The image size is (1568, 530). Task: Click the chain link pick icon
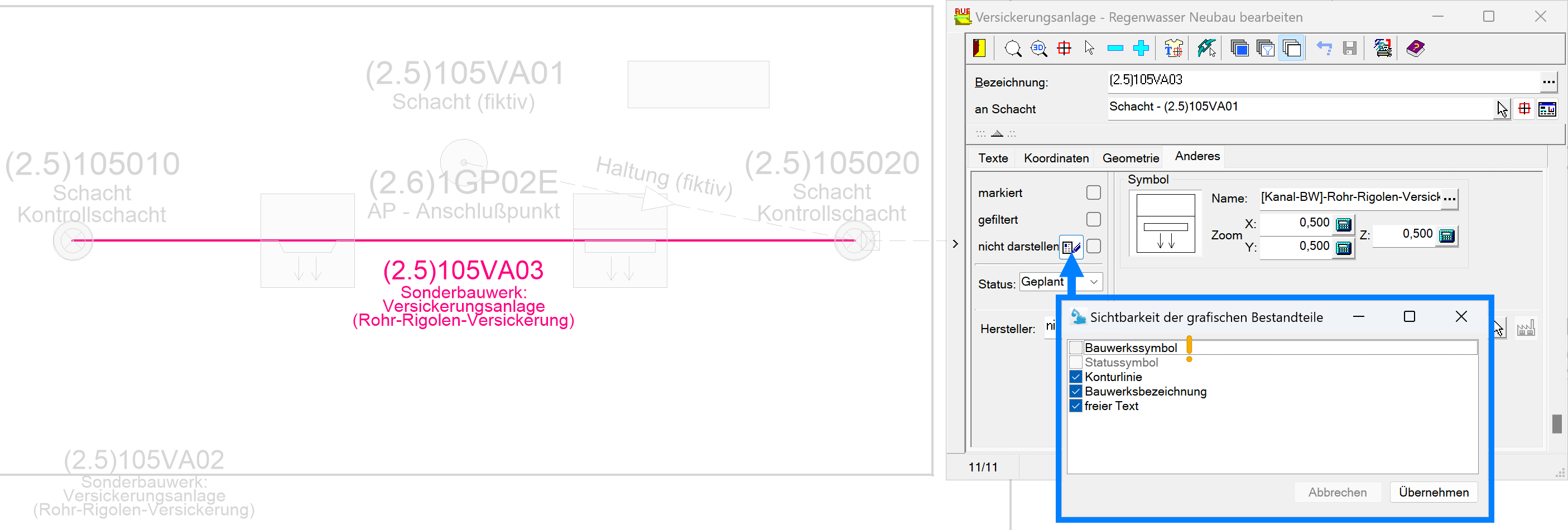coord(1206,48)
